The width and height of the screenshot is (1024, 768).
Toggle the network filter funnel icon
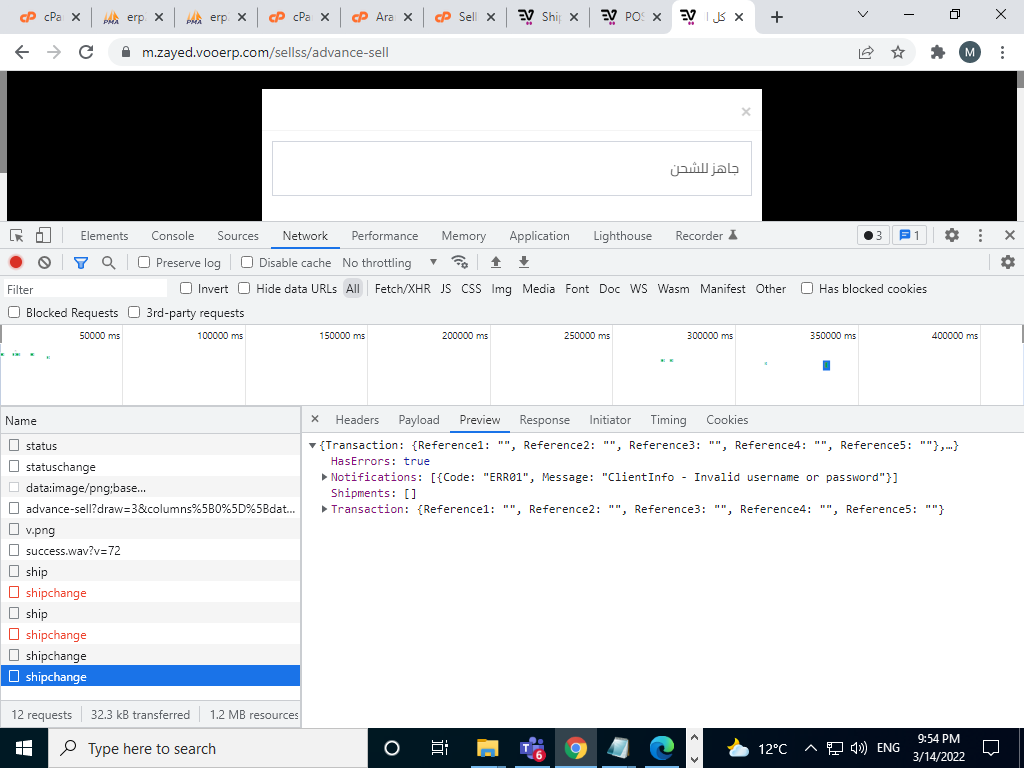point(81,262)
